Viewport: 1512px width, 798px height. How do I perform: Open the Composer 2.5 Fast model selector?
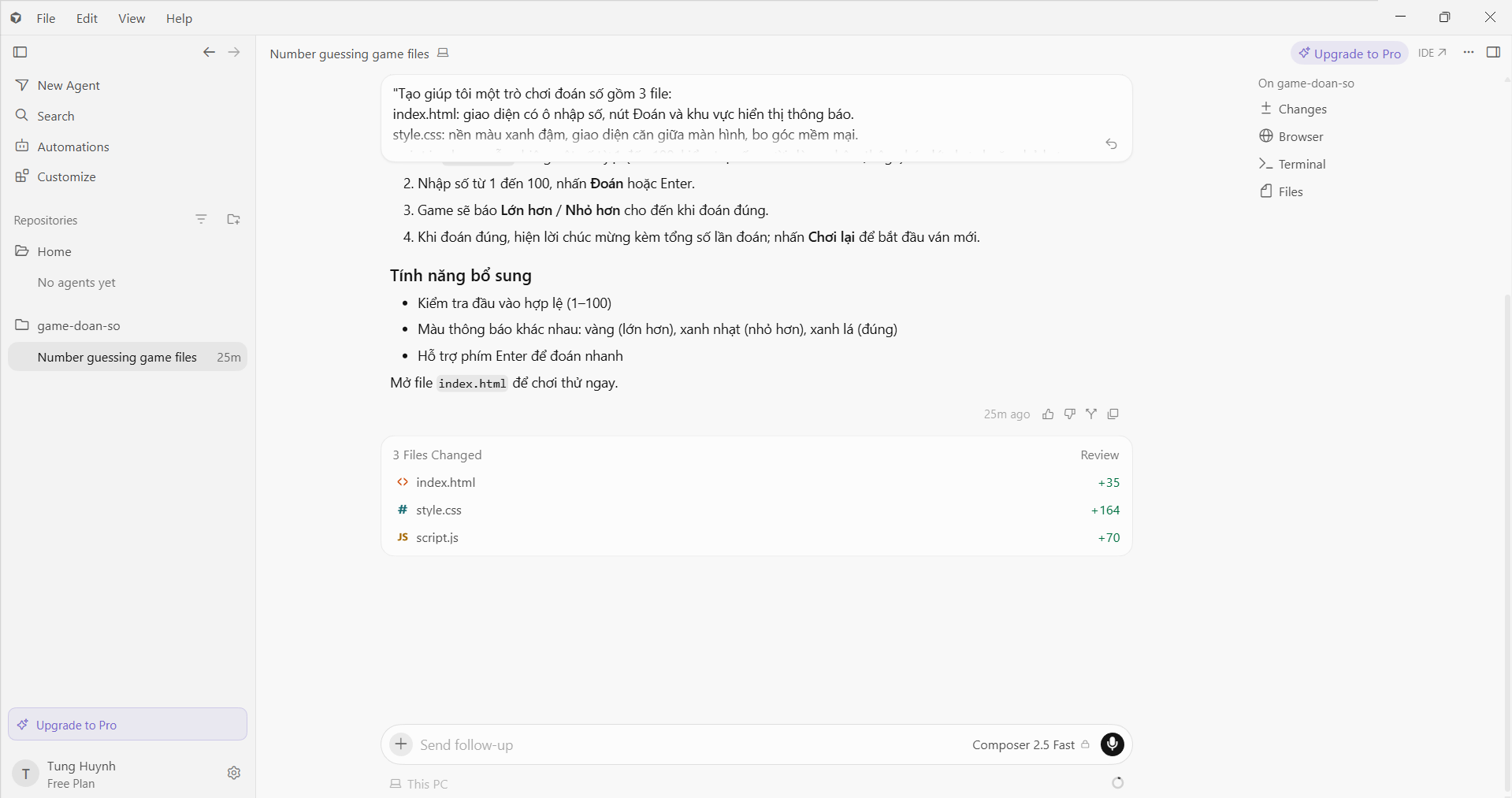[x=1031, y=745]
